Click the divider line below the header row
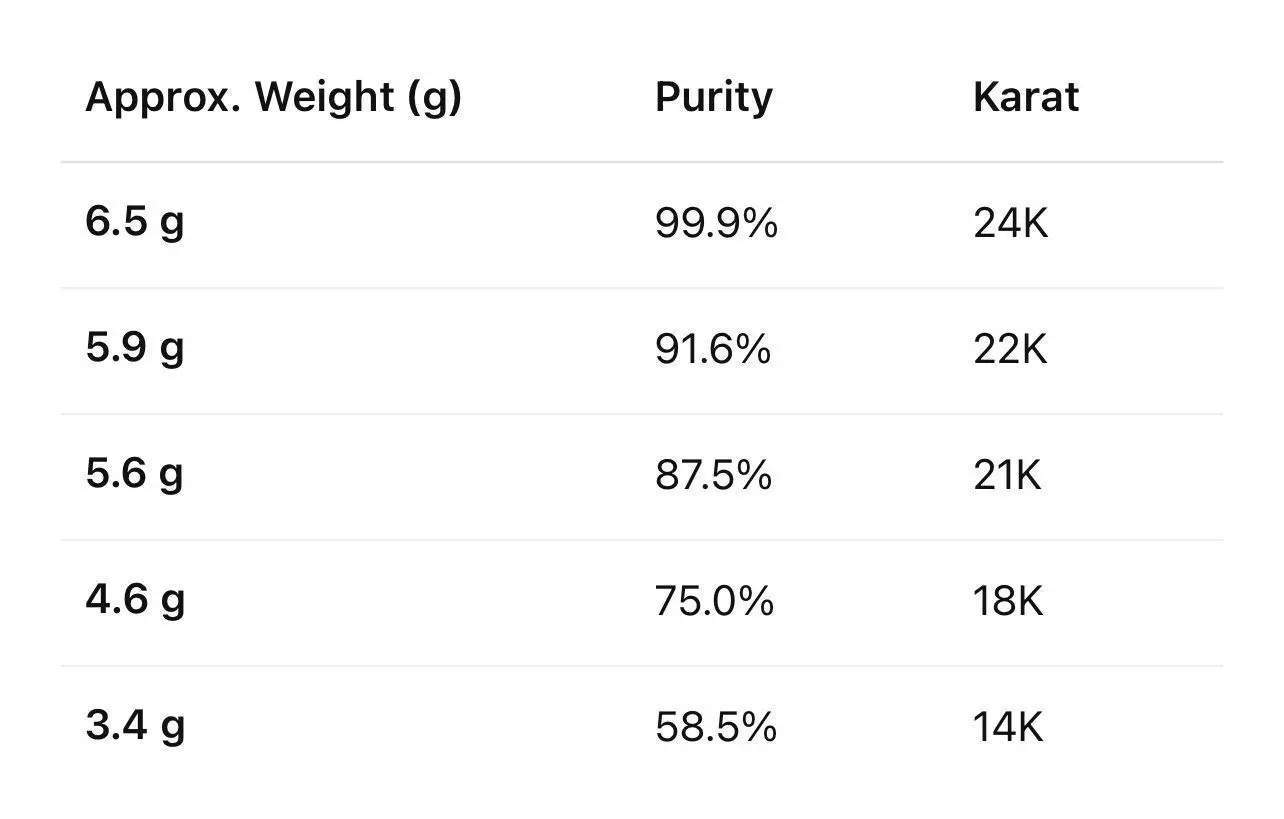Screen dimensions: 1284x819 coord(641,162)
